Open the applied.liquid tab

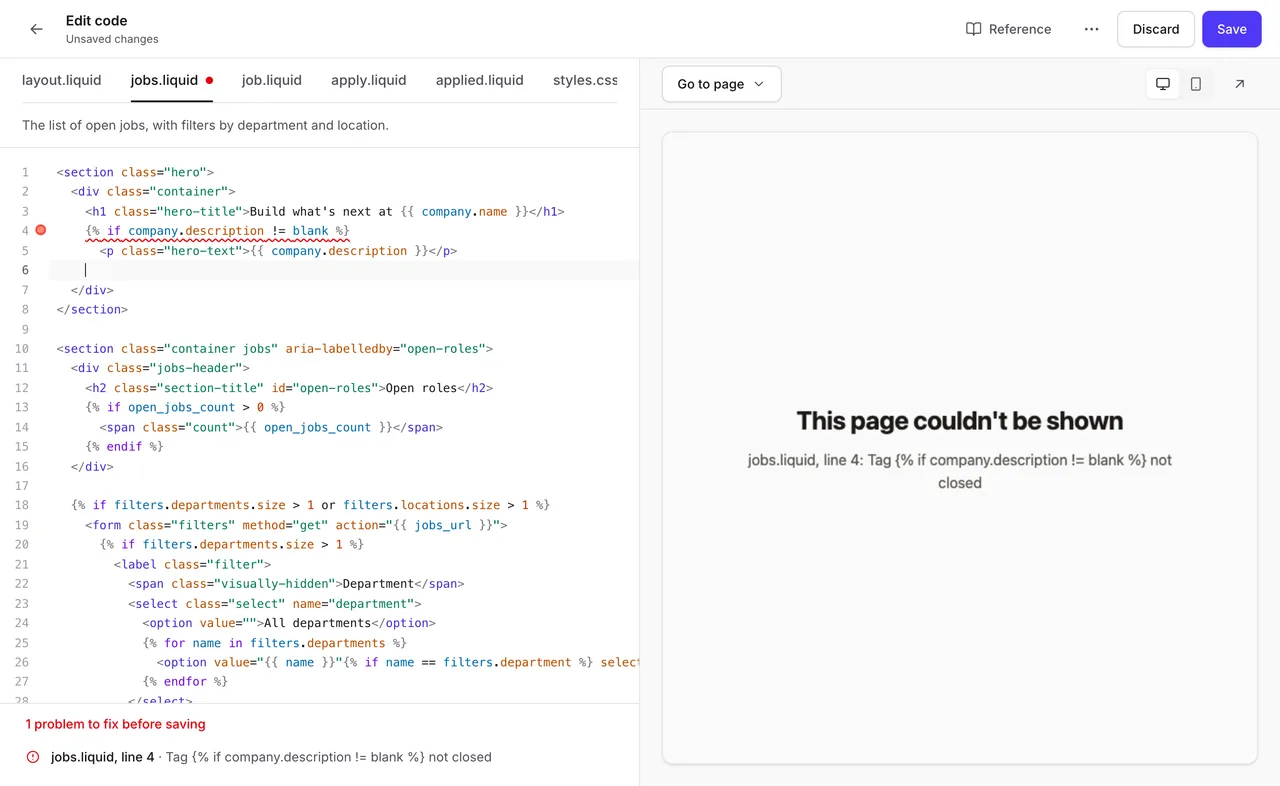(480, 80)
